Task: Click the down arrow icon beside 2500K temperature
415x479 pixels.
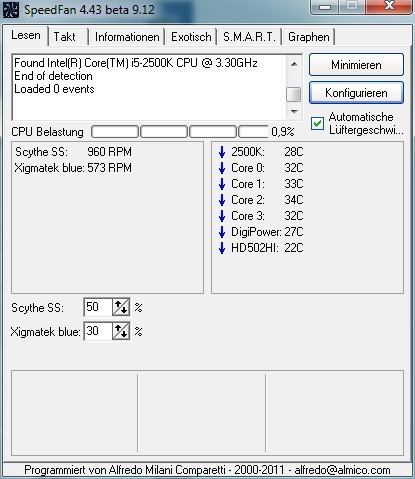Action: coord(222,152)
